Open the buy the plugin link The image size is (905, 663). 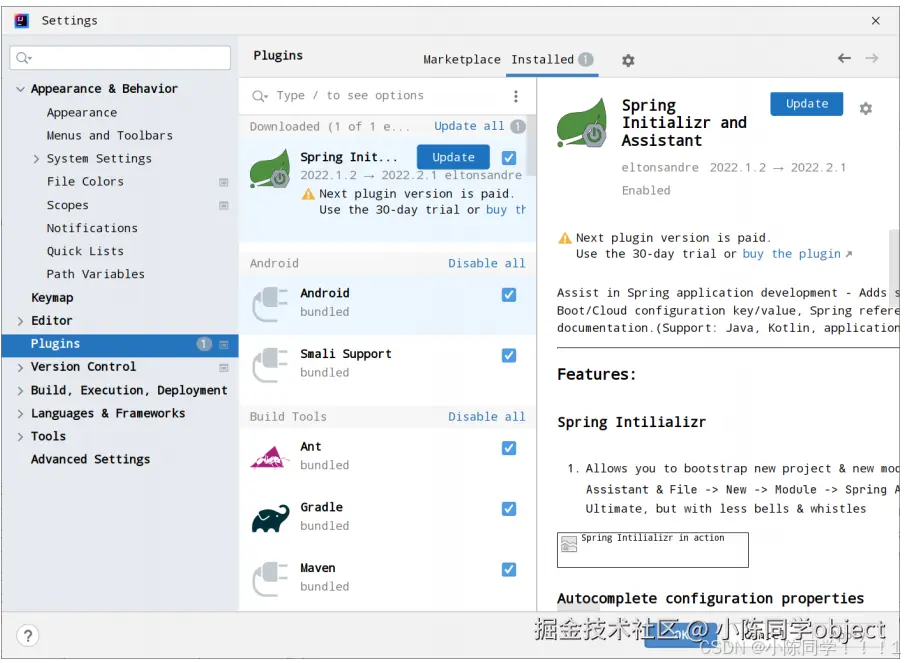[791, 254]
